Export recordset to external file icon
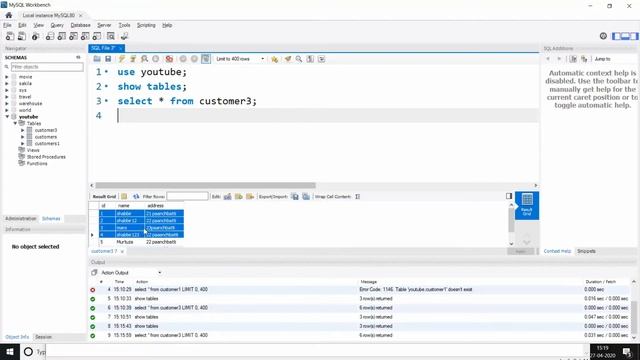 pyautogui.click(x=295, y=197)
